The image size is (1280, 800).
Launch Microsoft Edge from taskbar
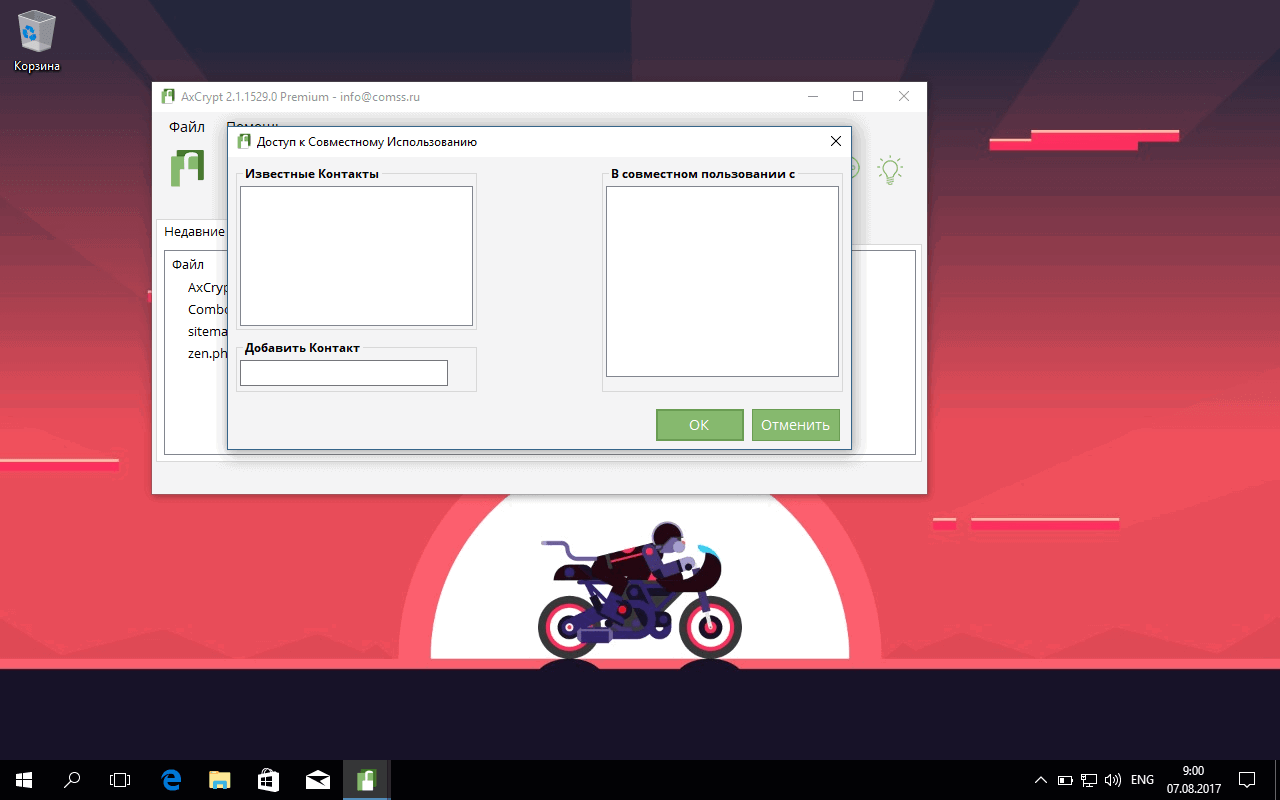pyautogui.click(x=171, y=780)
